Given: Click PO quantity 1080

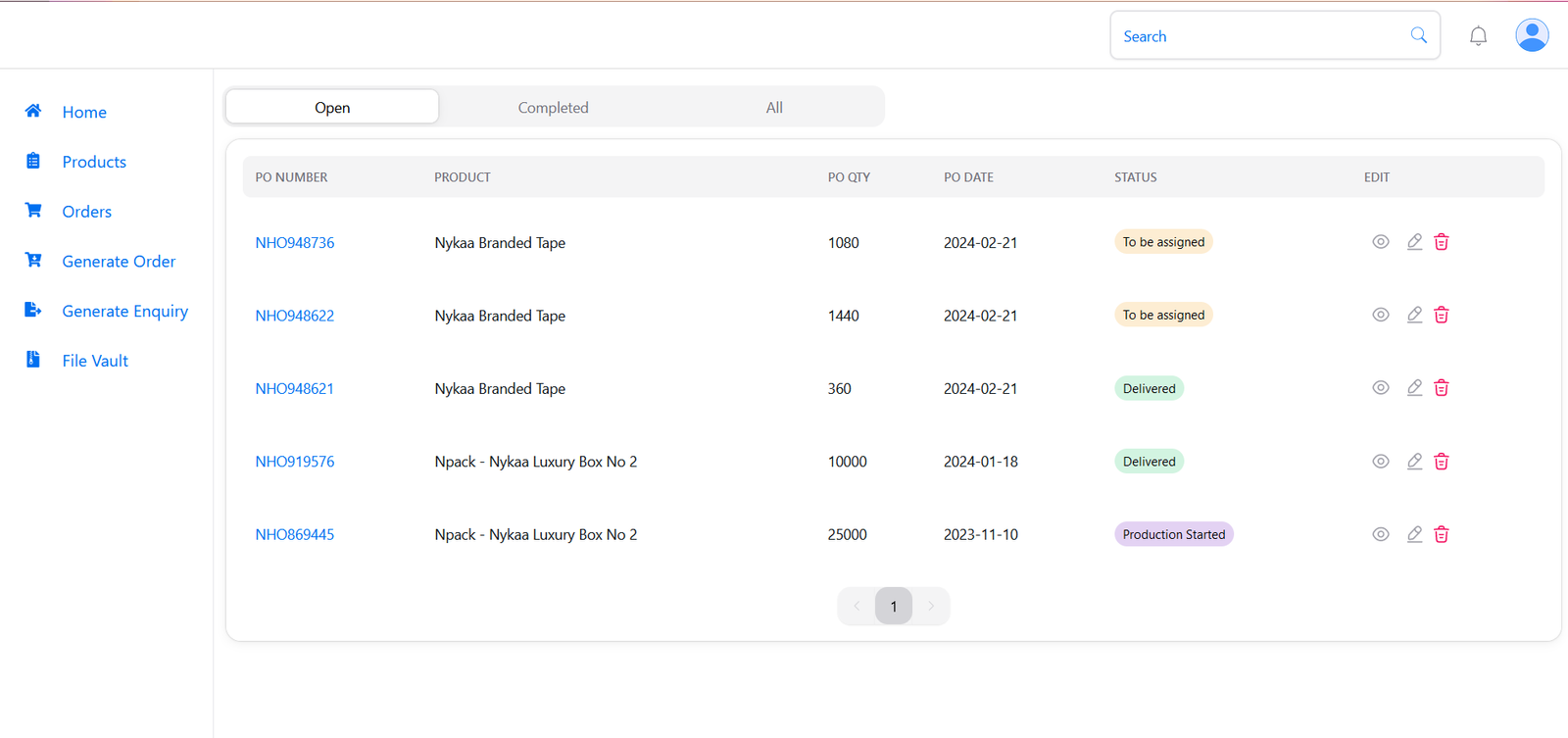Looking at the screenshot, I should pyautogui.click(x=843, y=242).
